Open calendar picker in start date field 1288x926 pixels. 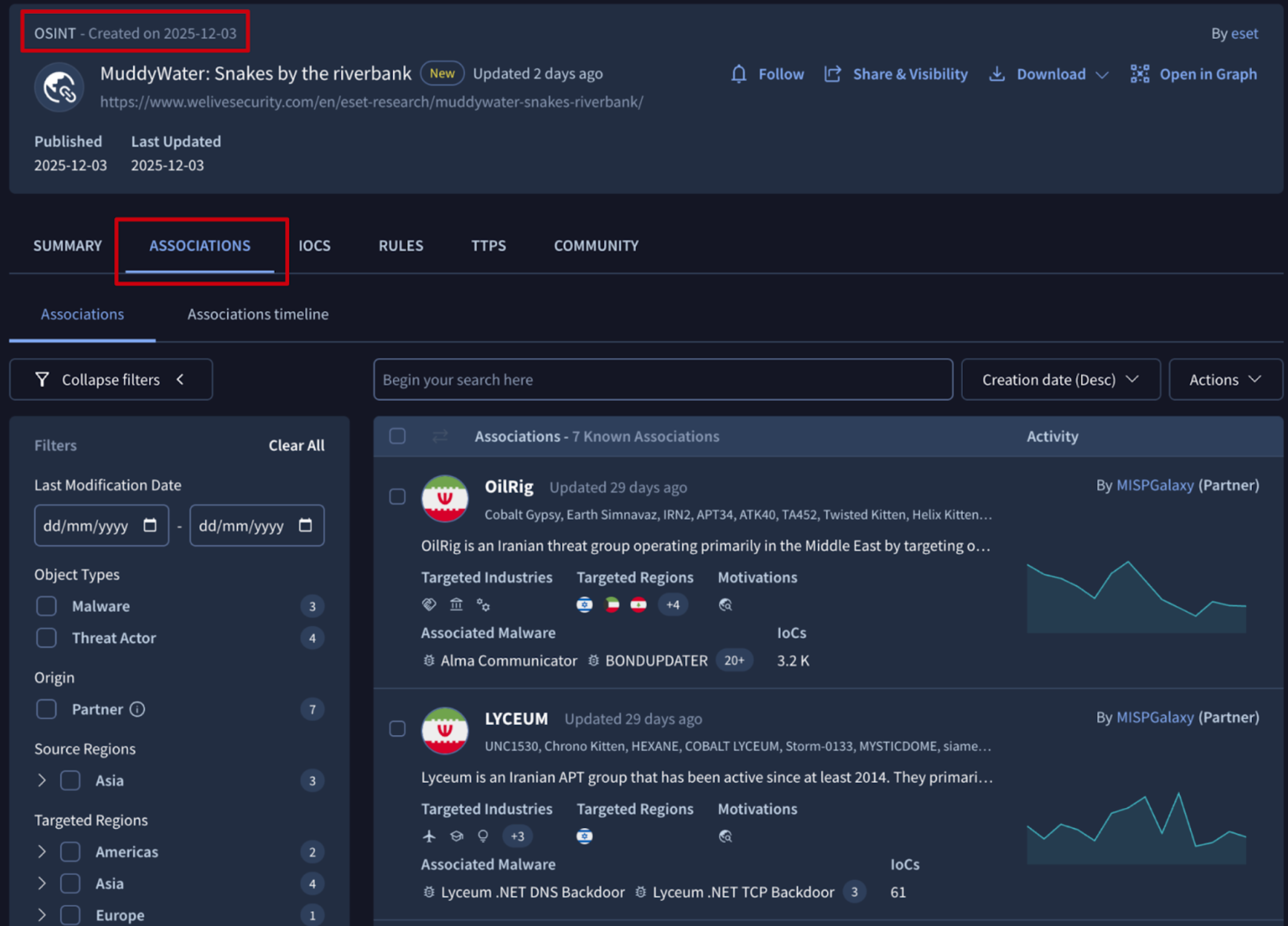[150, 525]
